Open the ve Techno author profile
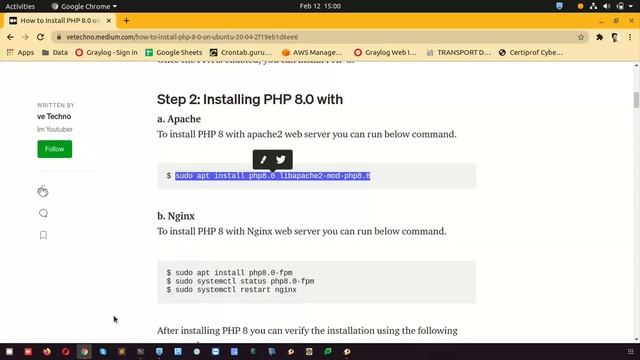The width and height of the screenshot is (640, 360). click(x=54, y=116)
